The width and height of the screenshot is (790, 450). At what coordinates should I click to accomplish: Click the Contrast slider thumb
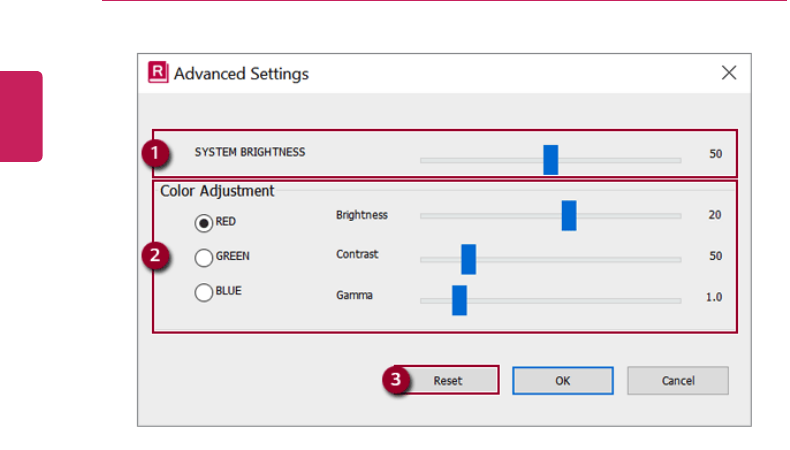point(468,258)
